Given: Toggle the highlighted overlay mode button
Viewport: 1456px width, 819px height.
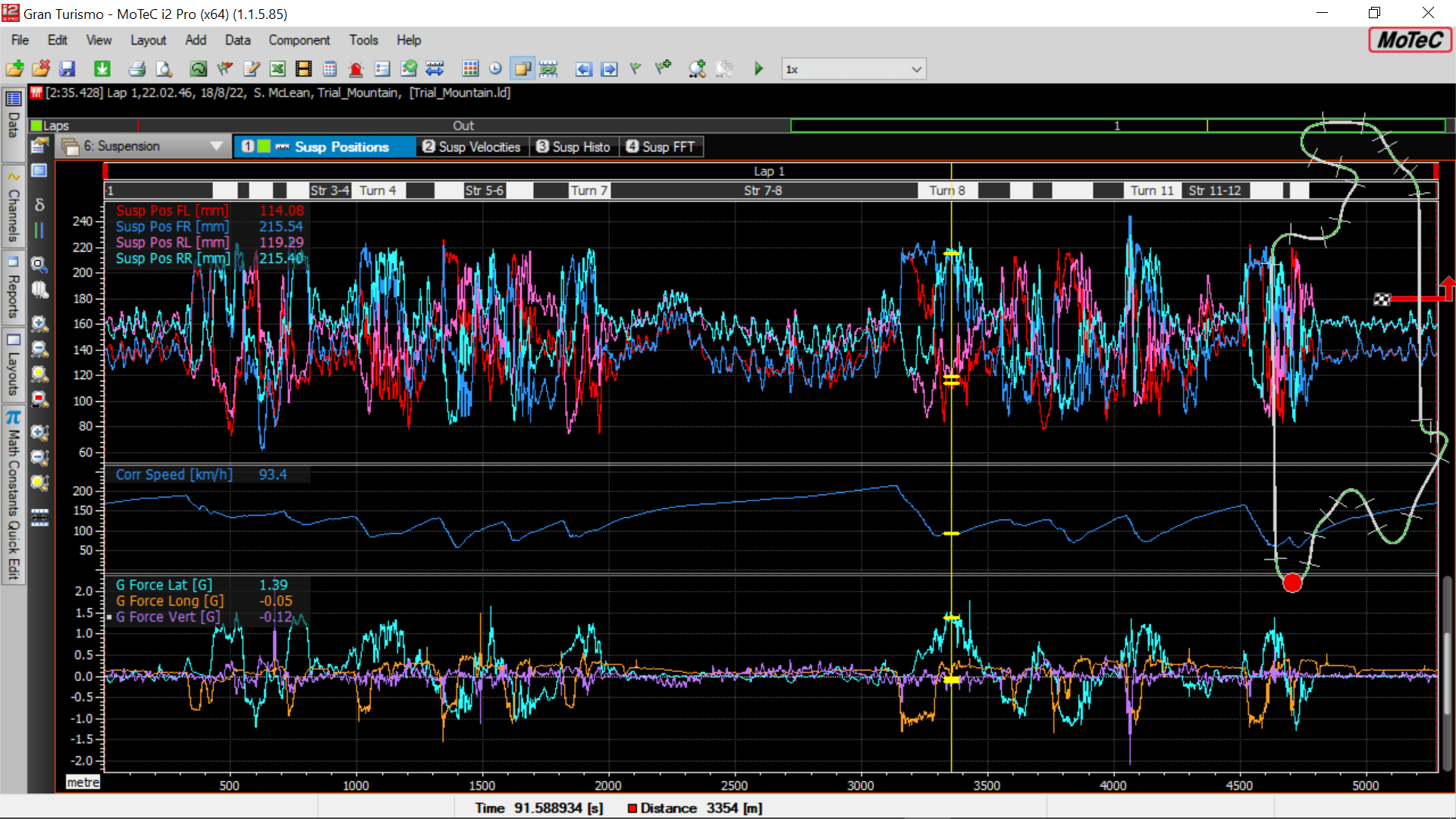Looking at the screenshot, I should (x=522, y=69).
